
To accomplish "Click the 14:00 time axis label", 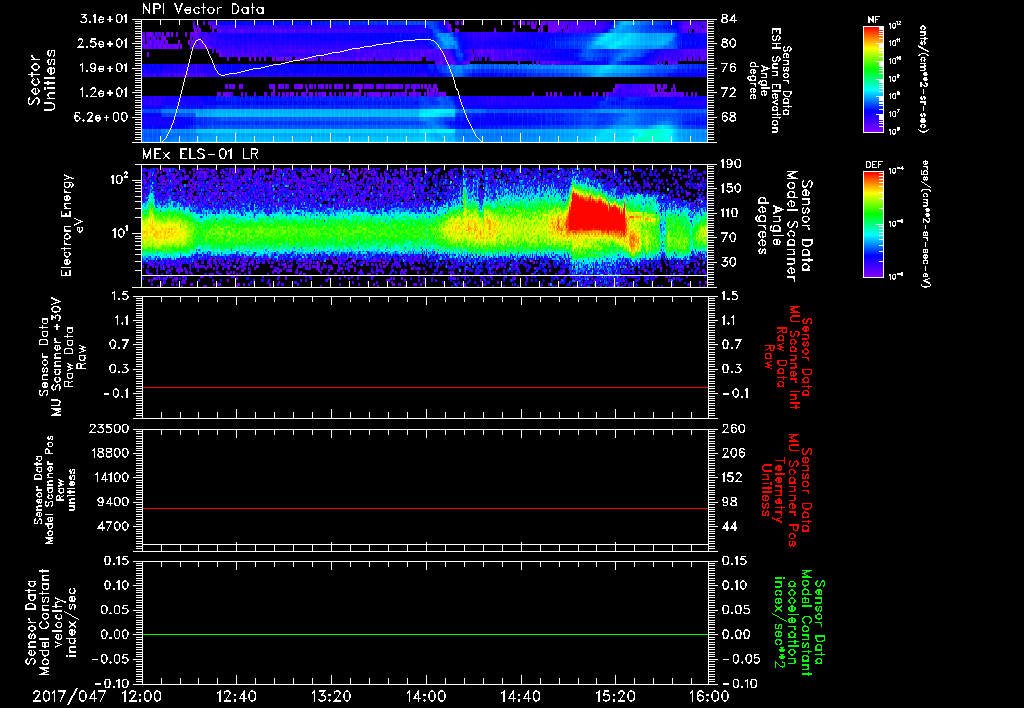I will (x=426, y=697).
